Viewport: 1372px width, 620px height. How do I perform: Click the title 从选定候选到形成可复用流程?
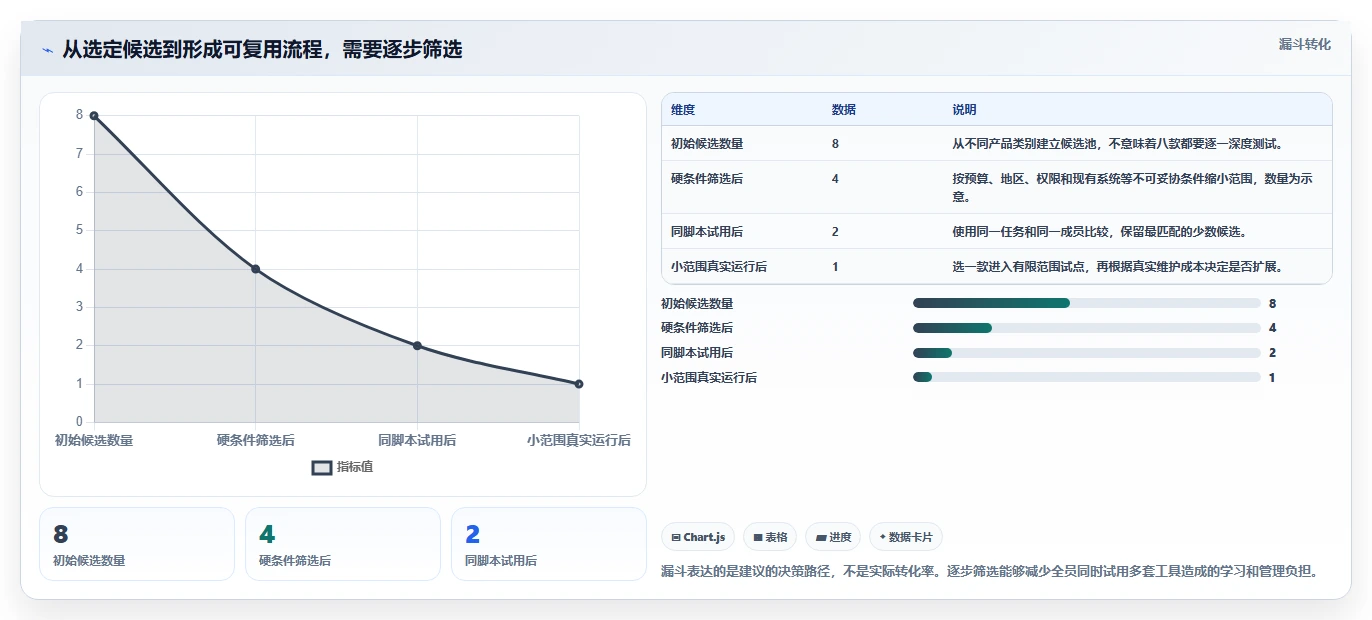262,50
